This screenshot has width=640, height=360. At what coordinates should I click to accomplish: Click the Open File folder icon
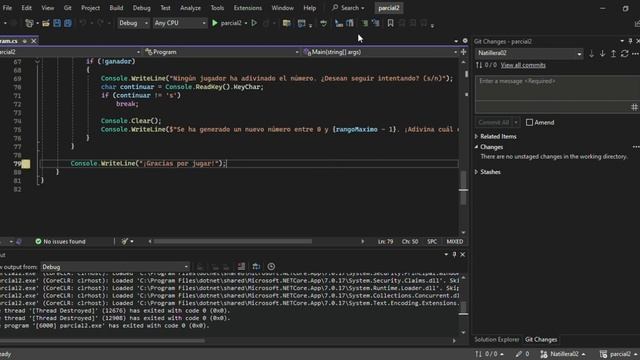click(x=46, y=23)
